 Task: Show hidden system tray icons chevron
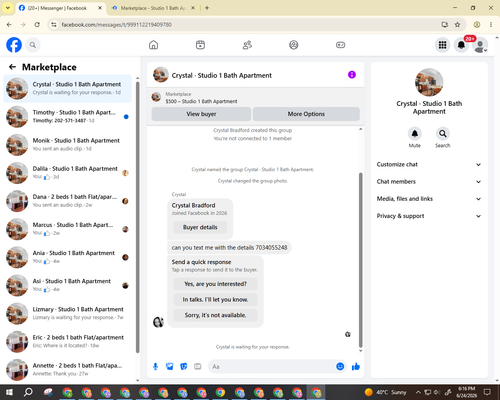click(x=418, y=392)
